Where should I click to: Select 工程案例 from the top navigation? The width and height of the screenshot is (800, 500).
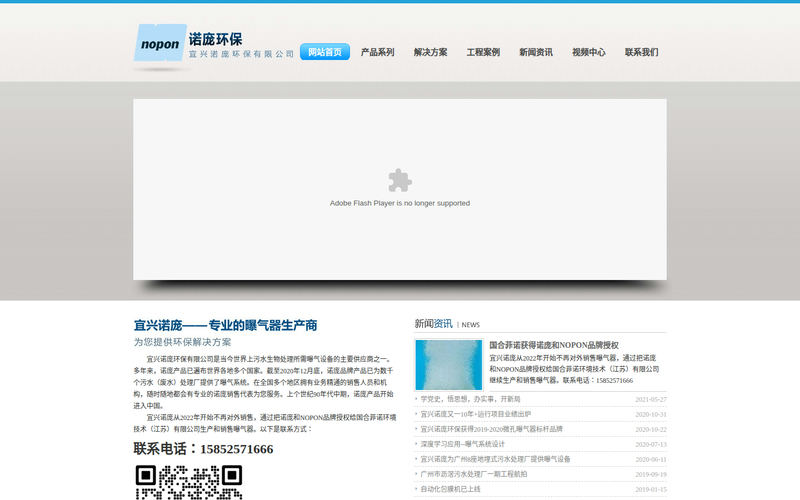point(483,52)
